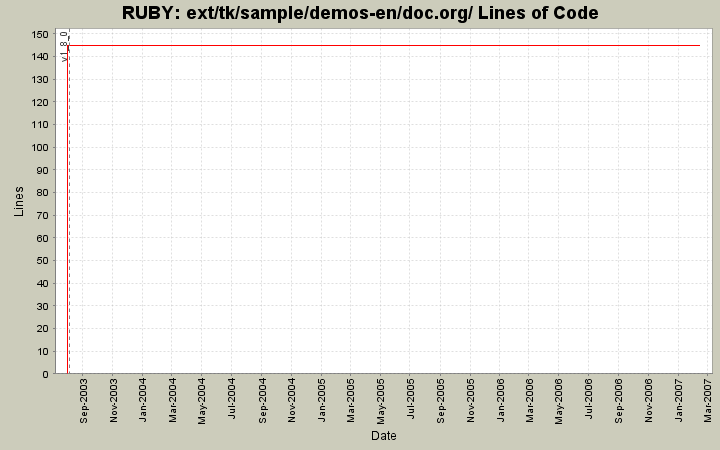Click the Mar-2006 date tick label
Image resolution: width=720 pixels, height=450 pixels.
529,401
